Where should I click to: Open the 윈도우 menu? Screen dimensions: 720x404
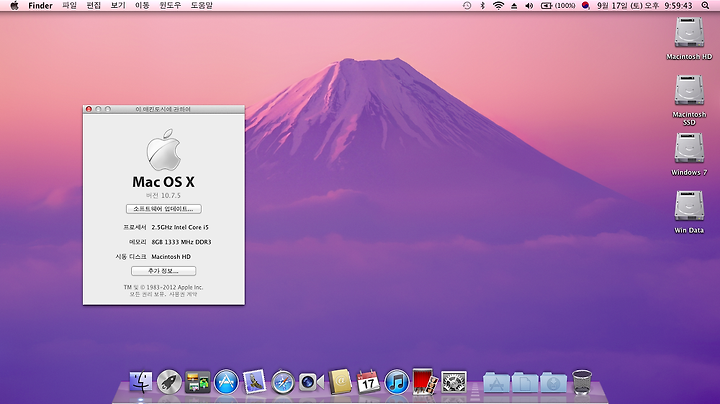[170, 6]
